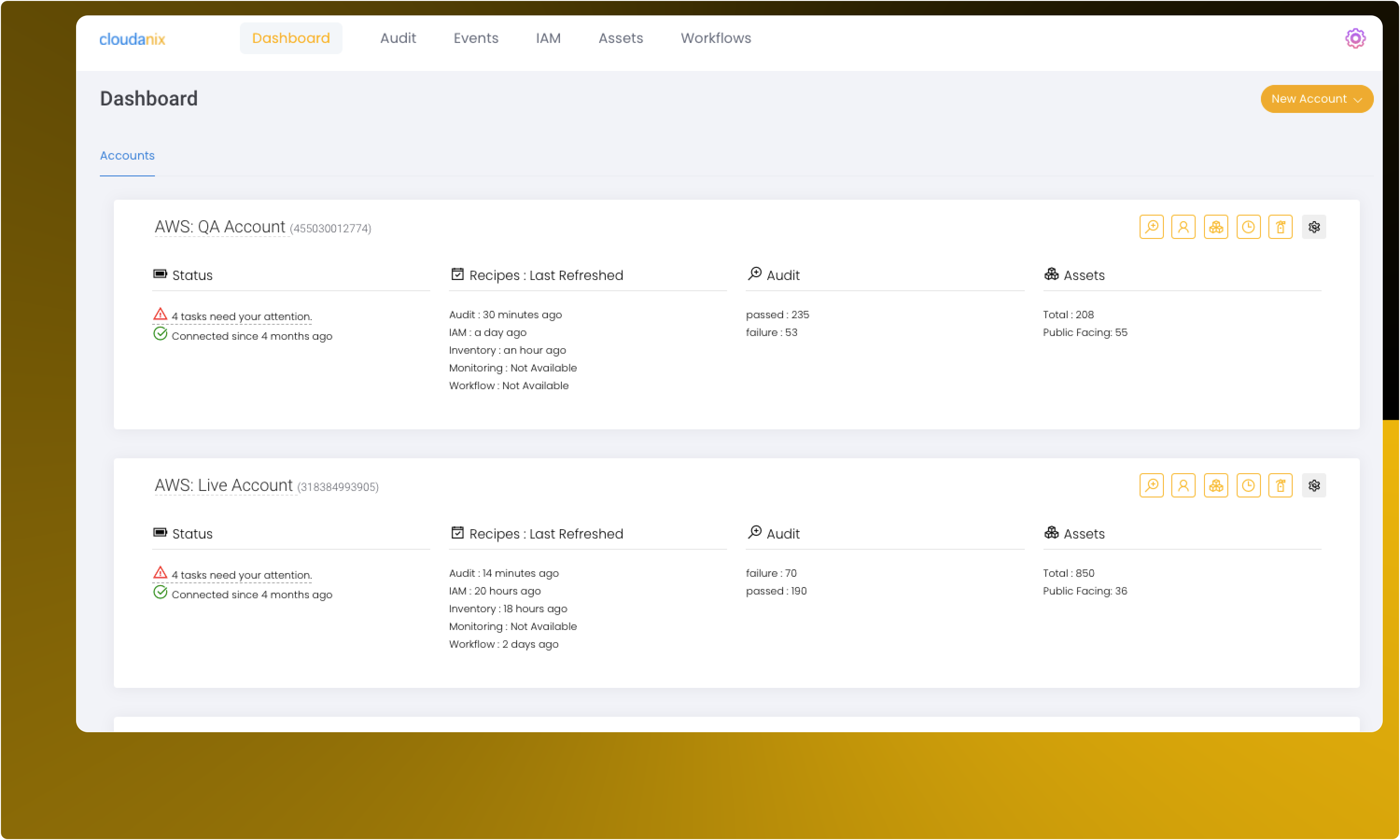Open the New Account dropdown
This screenshot has height=840, width=1400.
1310,98
